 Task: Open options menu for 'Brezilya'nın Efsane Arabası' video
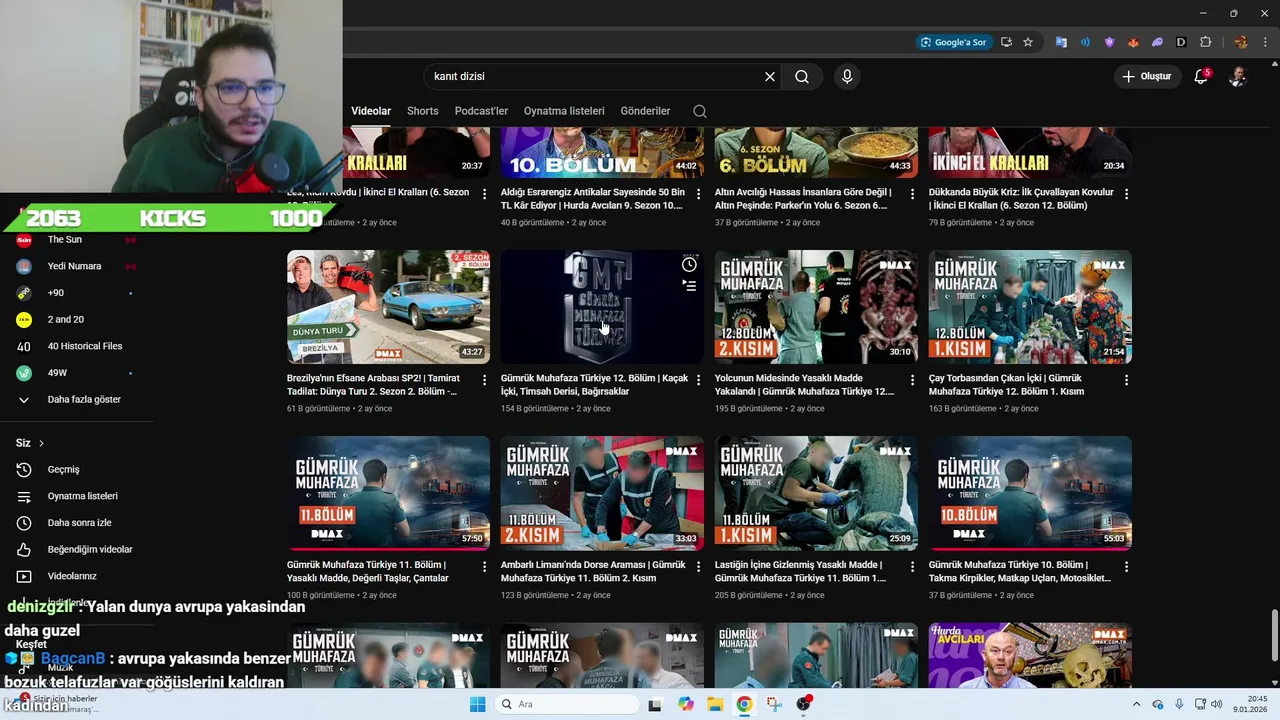pyautogui.click(x=484, y=380)
